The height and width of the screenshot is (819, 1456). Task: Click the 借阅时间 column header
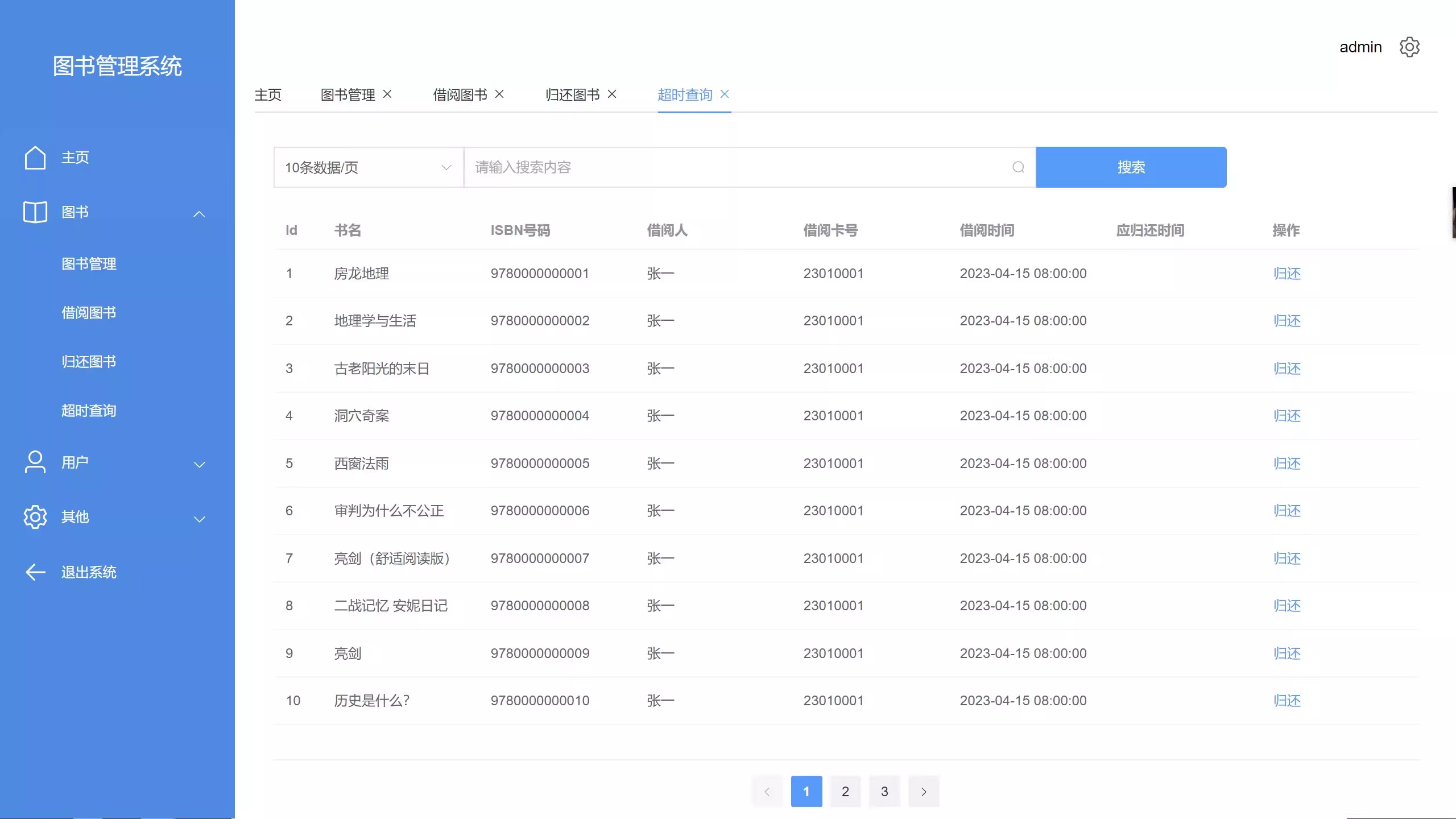[987, 230]
